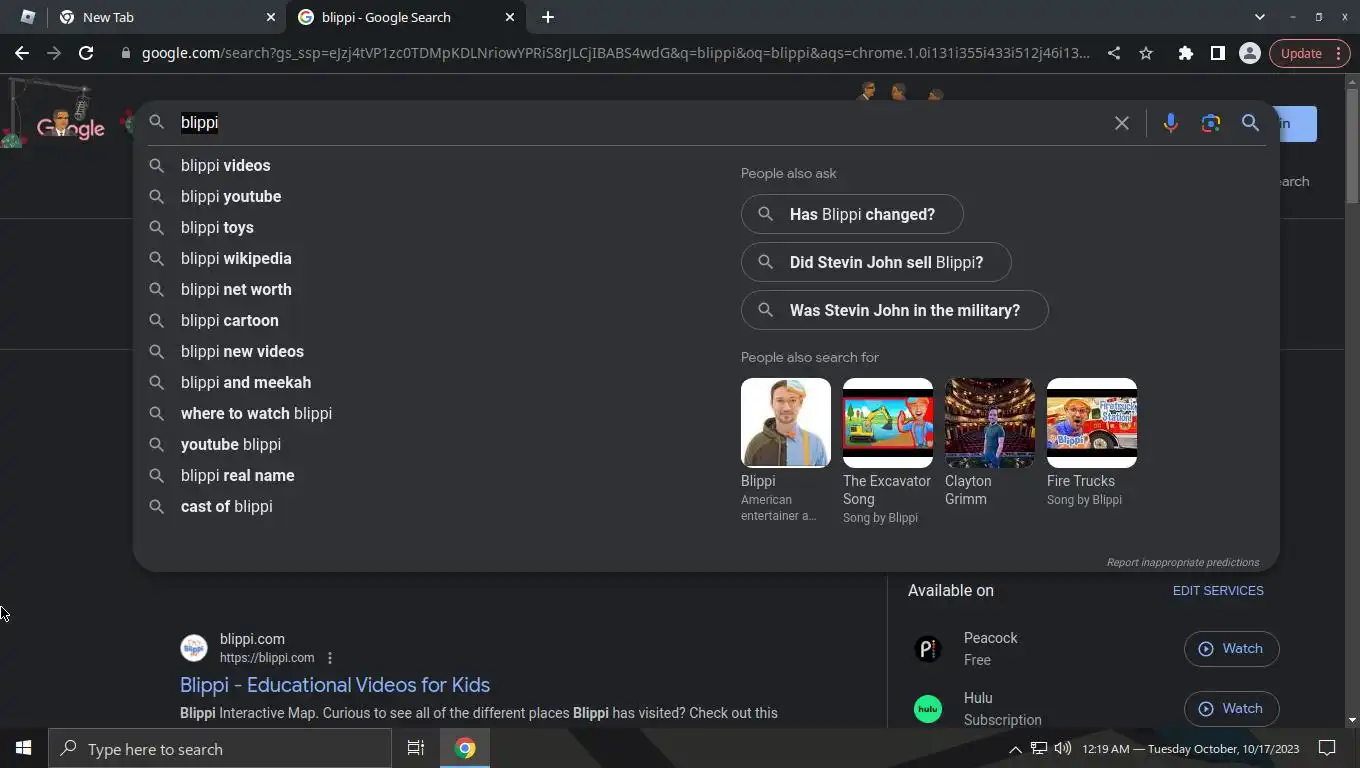Open Fire Trucks song thumbnail

[1092, 422]
